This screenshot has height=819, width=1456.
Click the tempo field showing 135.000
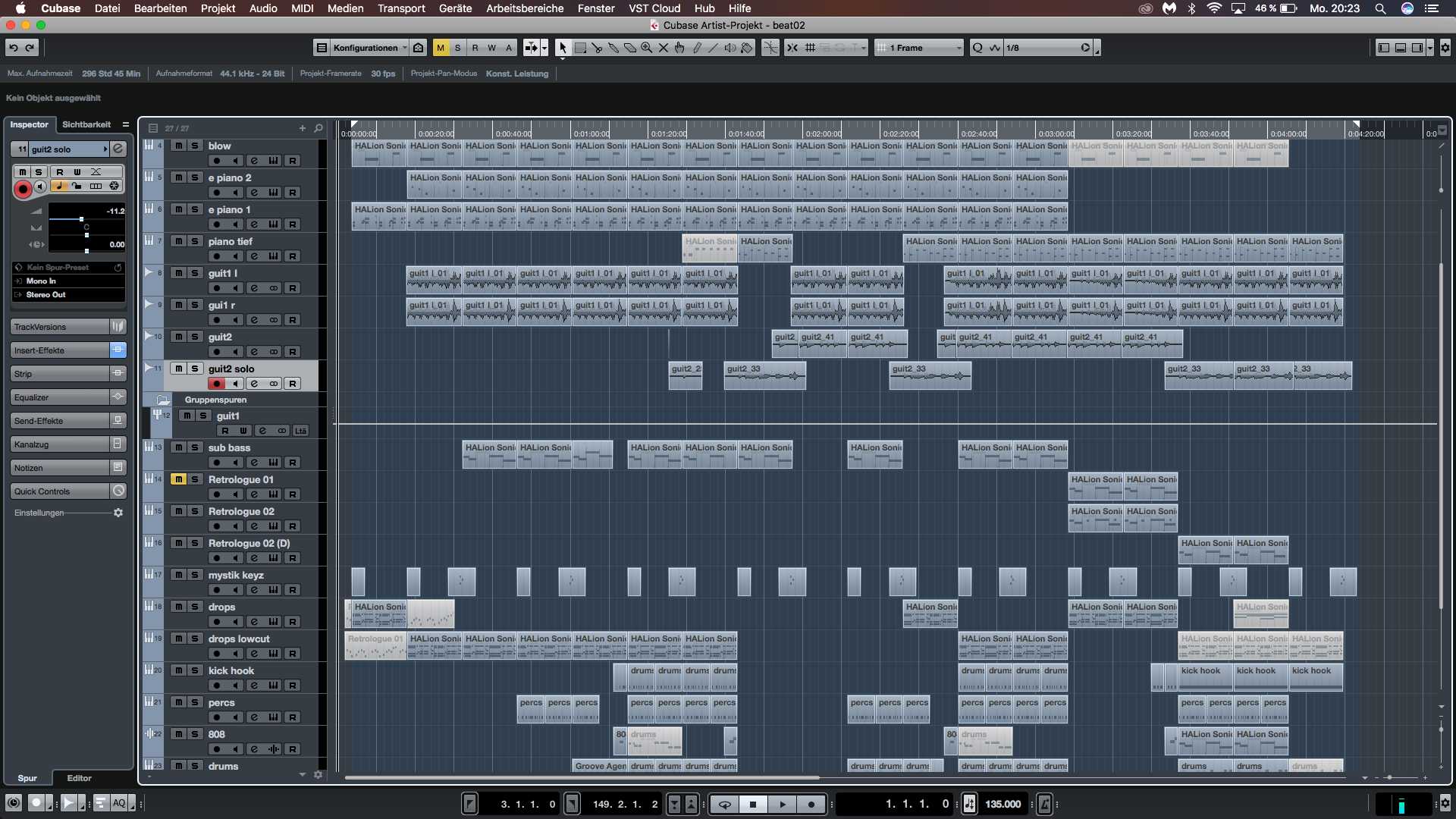(1003, 804)
